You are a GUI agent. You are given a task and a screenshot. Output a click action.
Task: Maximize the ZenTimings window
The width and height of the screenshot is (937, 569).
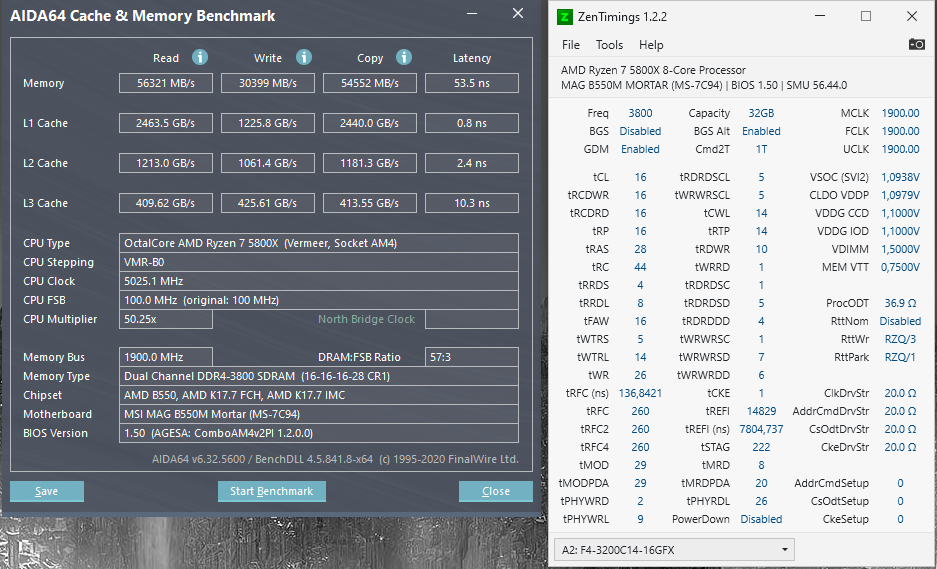[x=866, y=16]
